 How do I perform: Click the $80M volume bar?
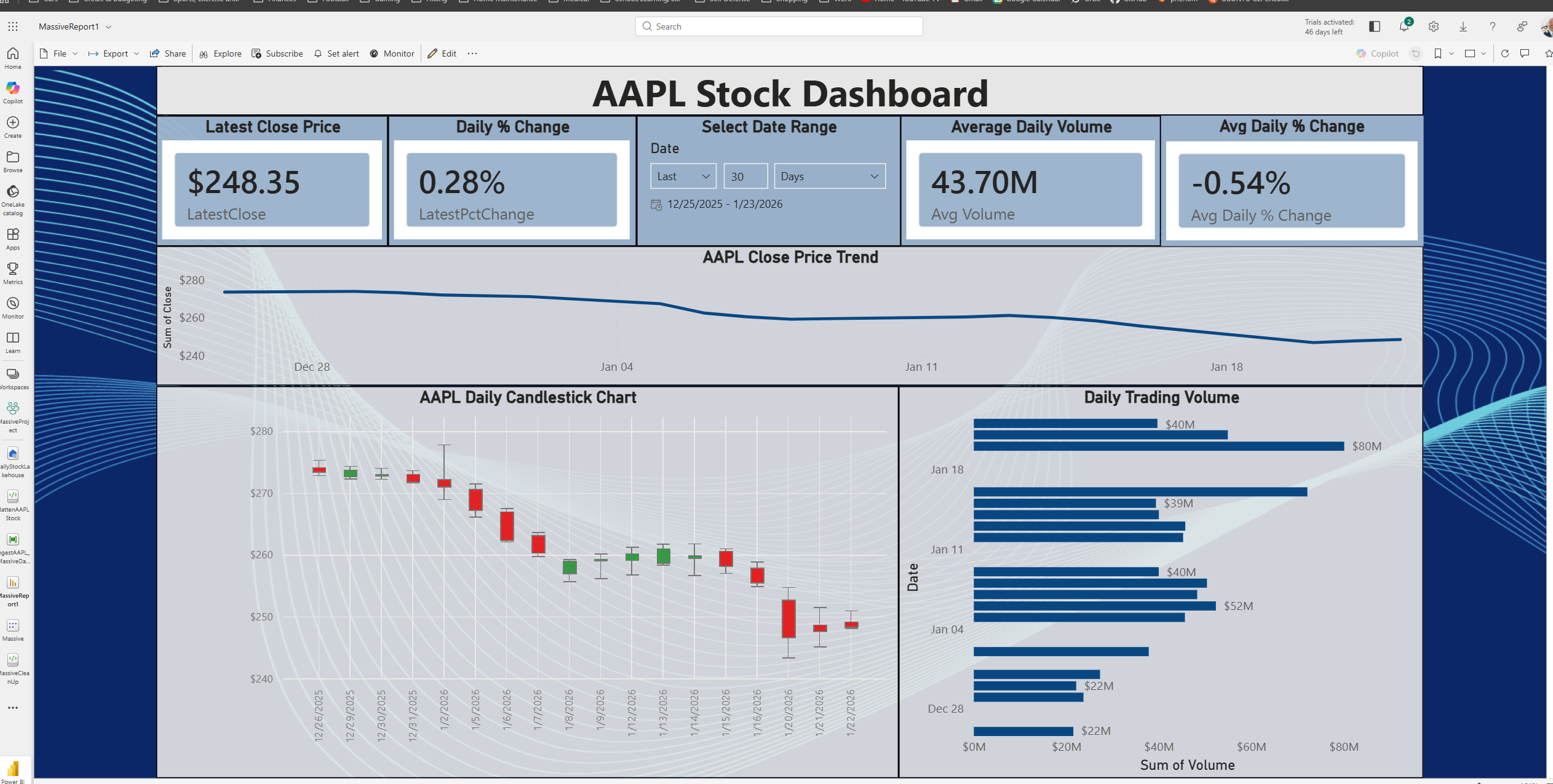pyautogui.click(x=1159, y=446)
